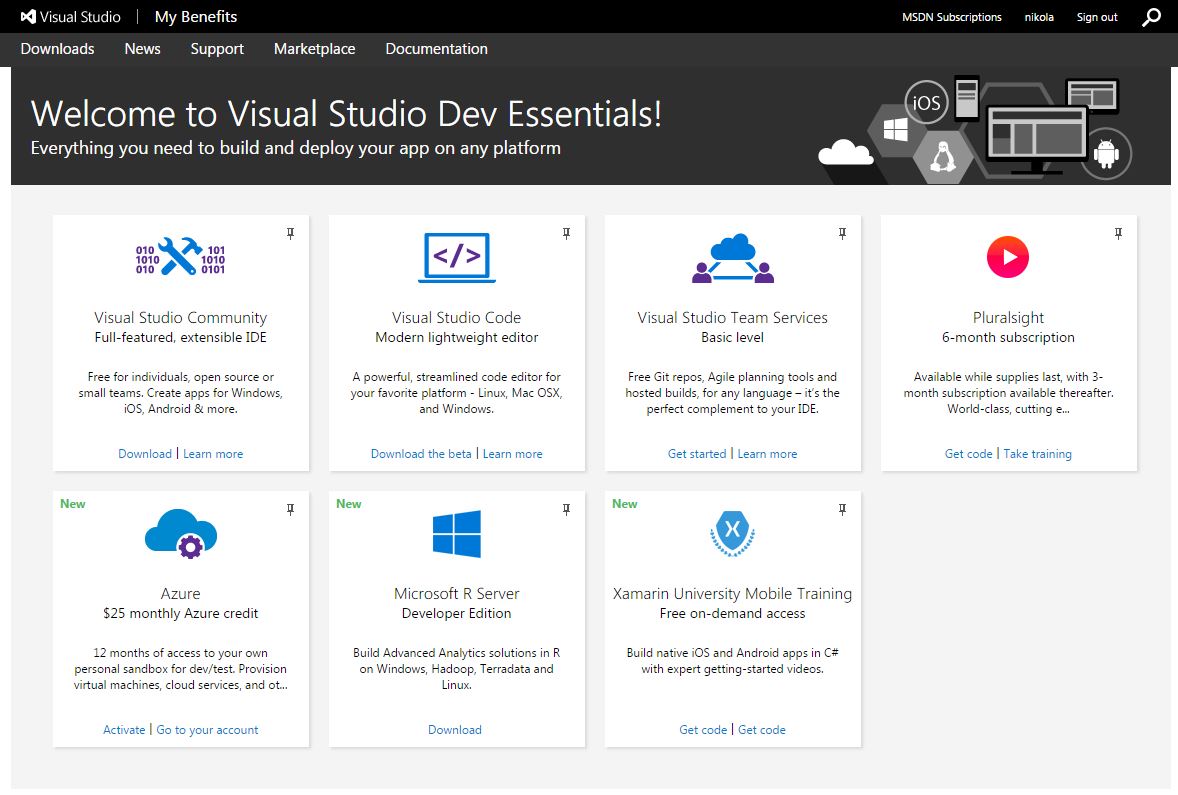Go to your Azure account
This screenshot has width=1178, height=795.
pyautogui.click(x=207, y=730)
